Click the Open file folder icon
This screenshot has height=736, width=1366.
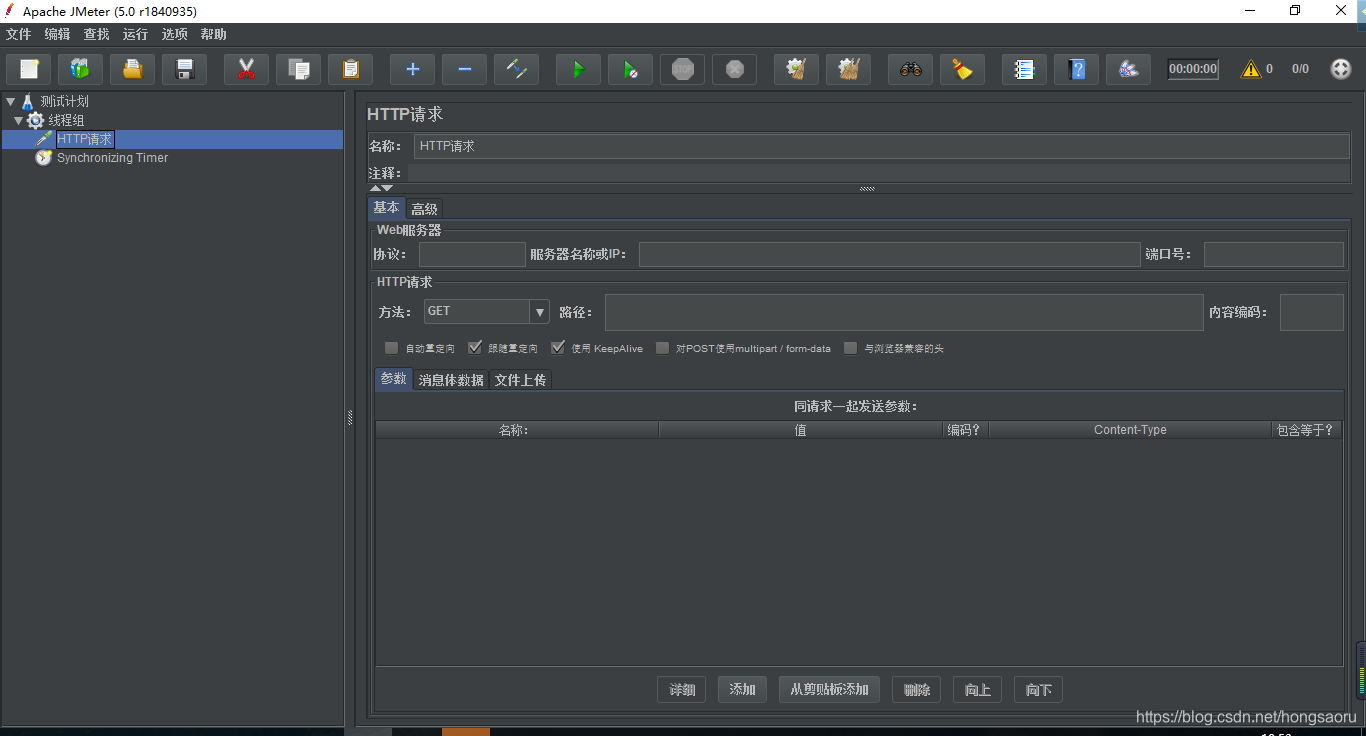click(133, 69)
